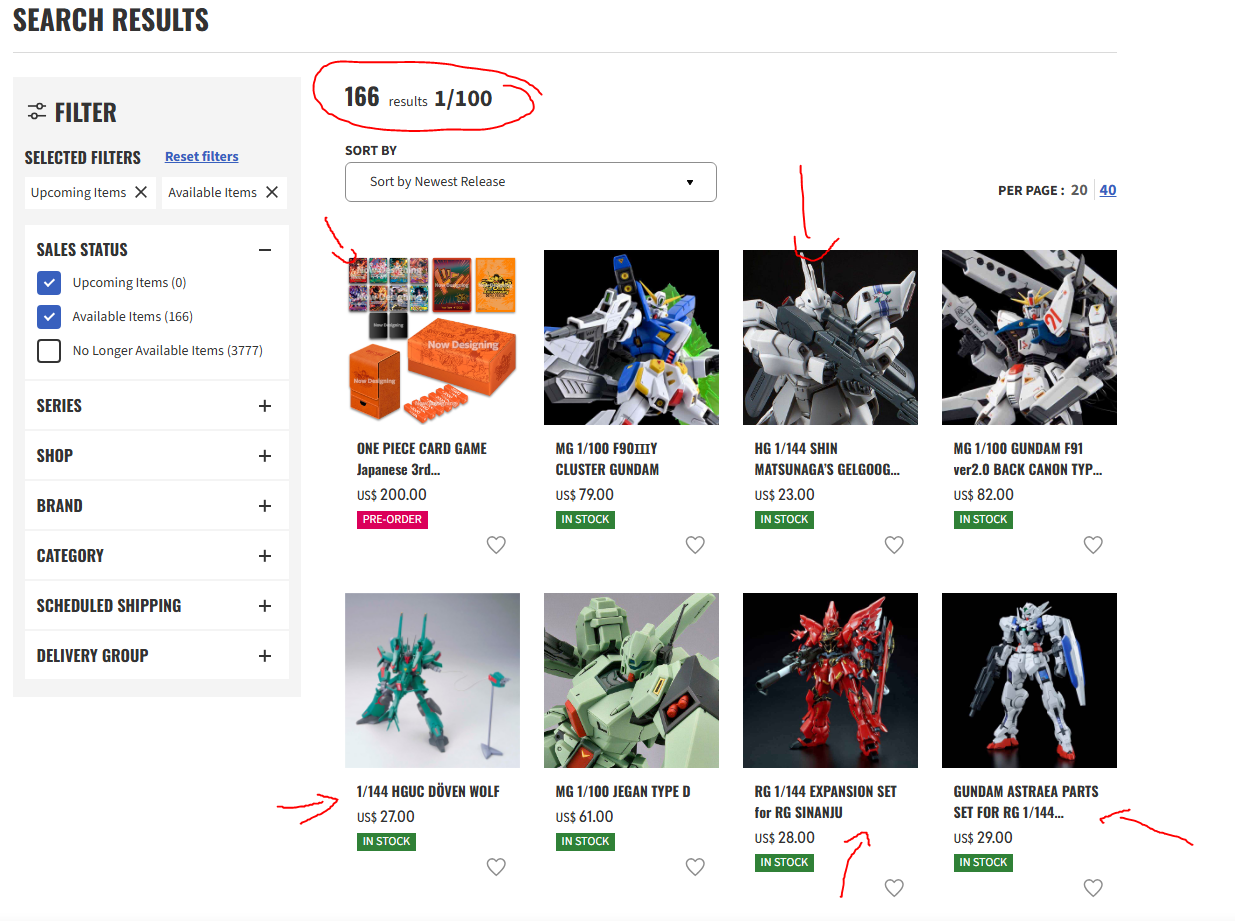Screen dimensions: 1235x921
Task: Click the Reset filters link
Action: [202, 157]
